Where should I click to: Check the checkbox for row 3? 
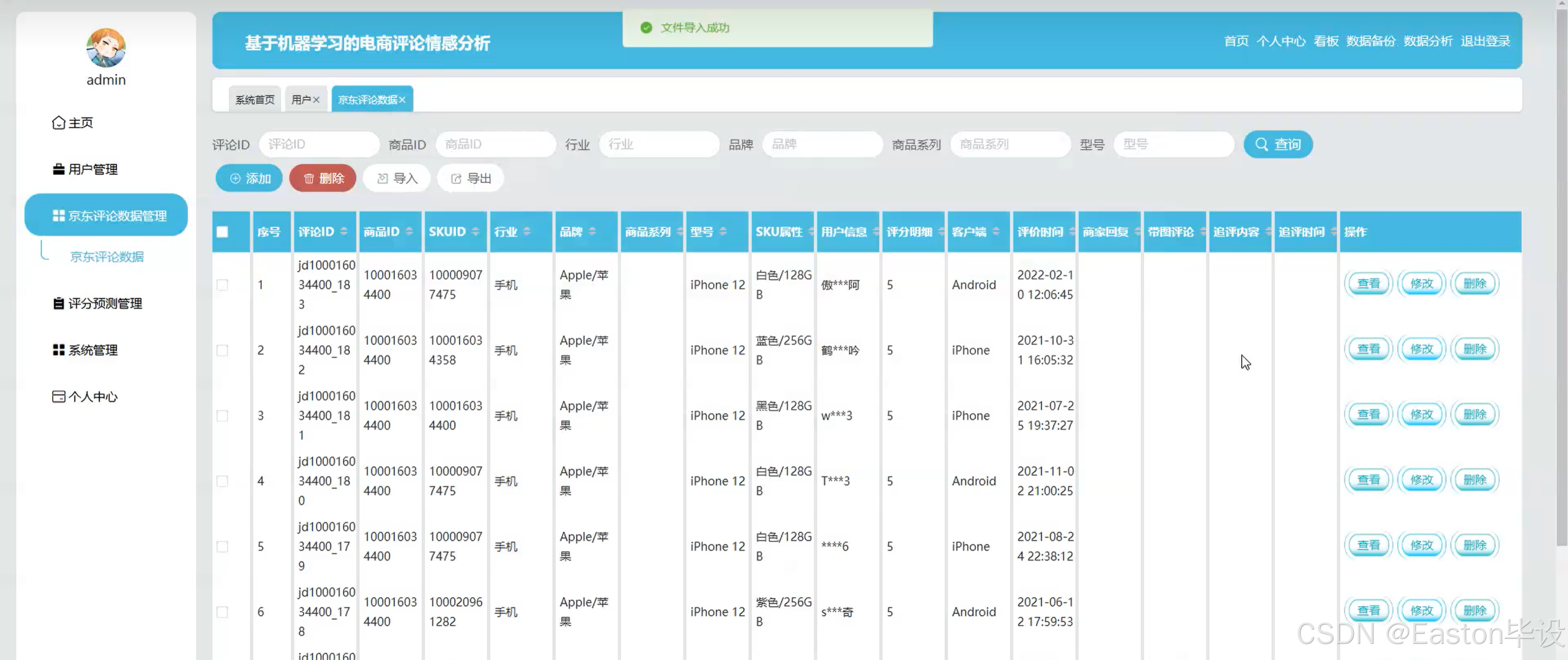tap(222, 416)
